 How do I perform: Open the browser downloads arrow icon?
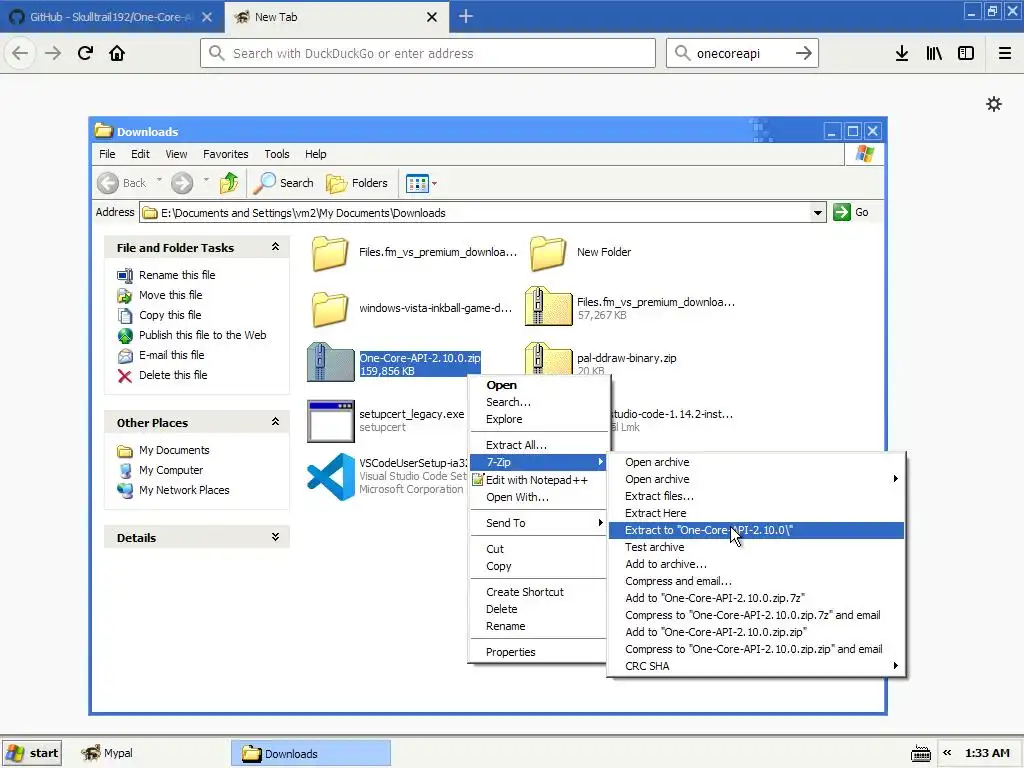coord(902,53)
